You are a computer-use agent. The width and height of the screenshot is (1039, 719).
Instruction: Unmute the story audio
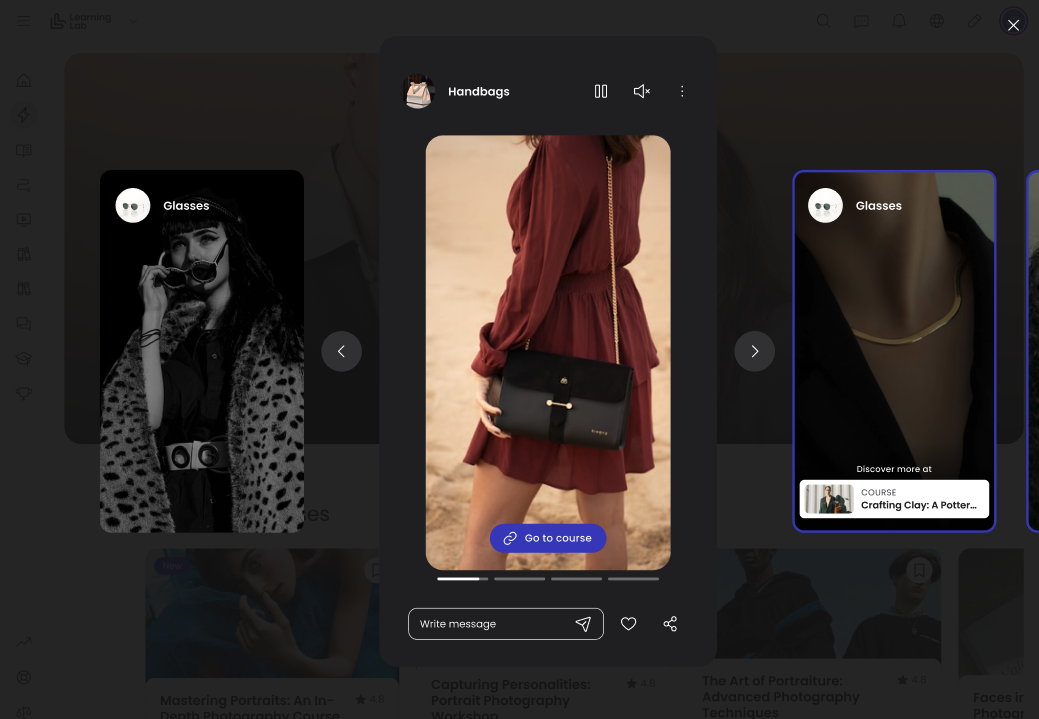tap(641, 91)
